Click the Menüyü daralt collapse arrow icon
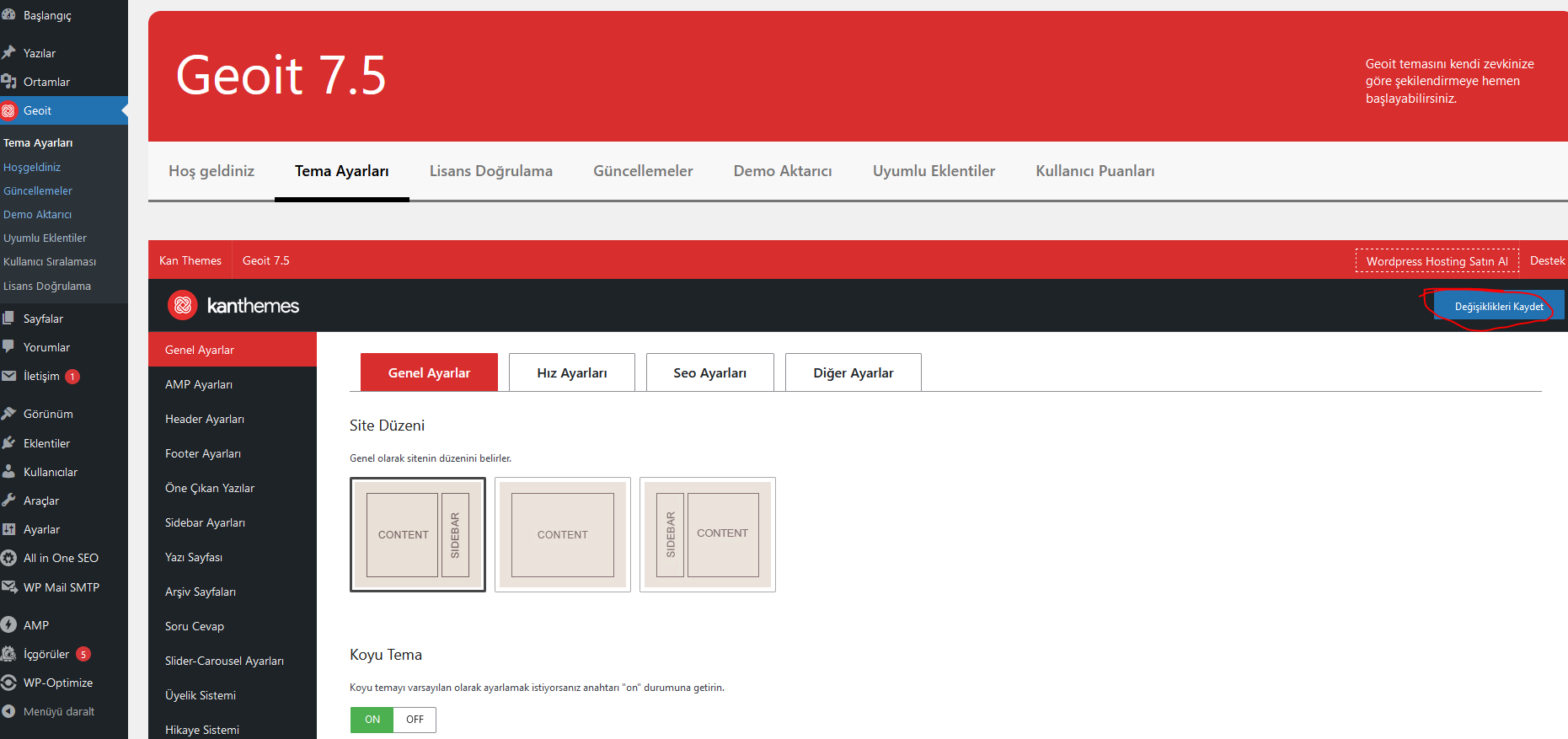Screen dimensions: 1568x739 click(8, 711)
